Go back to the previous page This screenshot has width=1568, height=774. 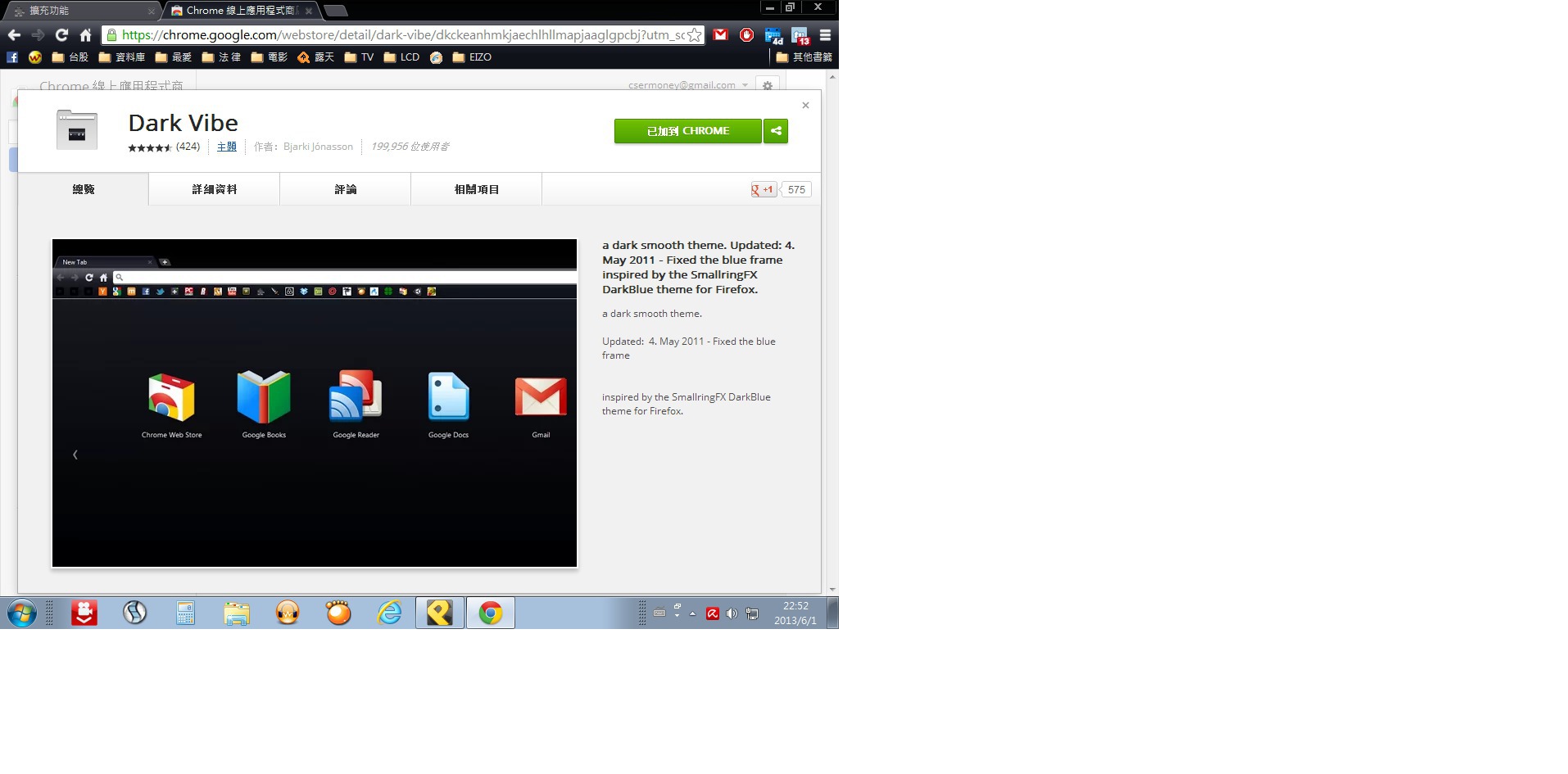[x=14, y=35]
